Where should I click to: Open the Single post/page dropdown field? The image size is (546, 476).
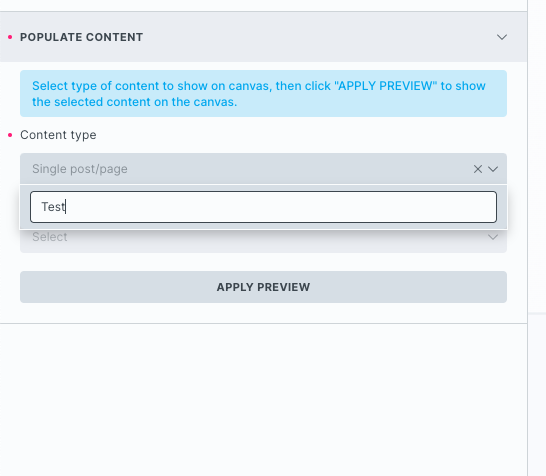tap(263, 169)
